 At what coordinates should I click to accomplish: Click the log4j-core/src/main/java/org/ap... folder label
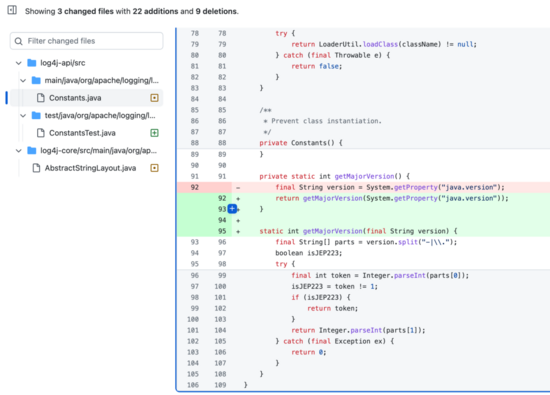98,150
